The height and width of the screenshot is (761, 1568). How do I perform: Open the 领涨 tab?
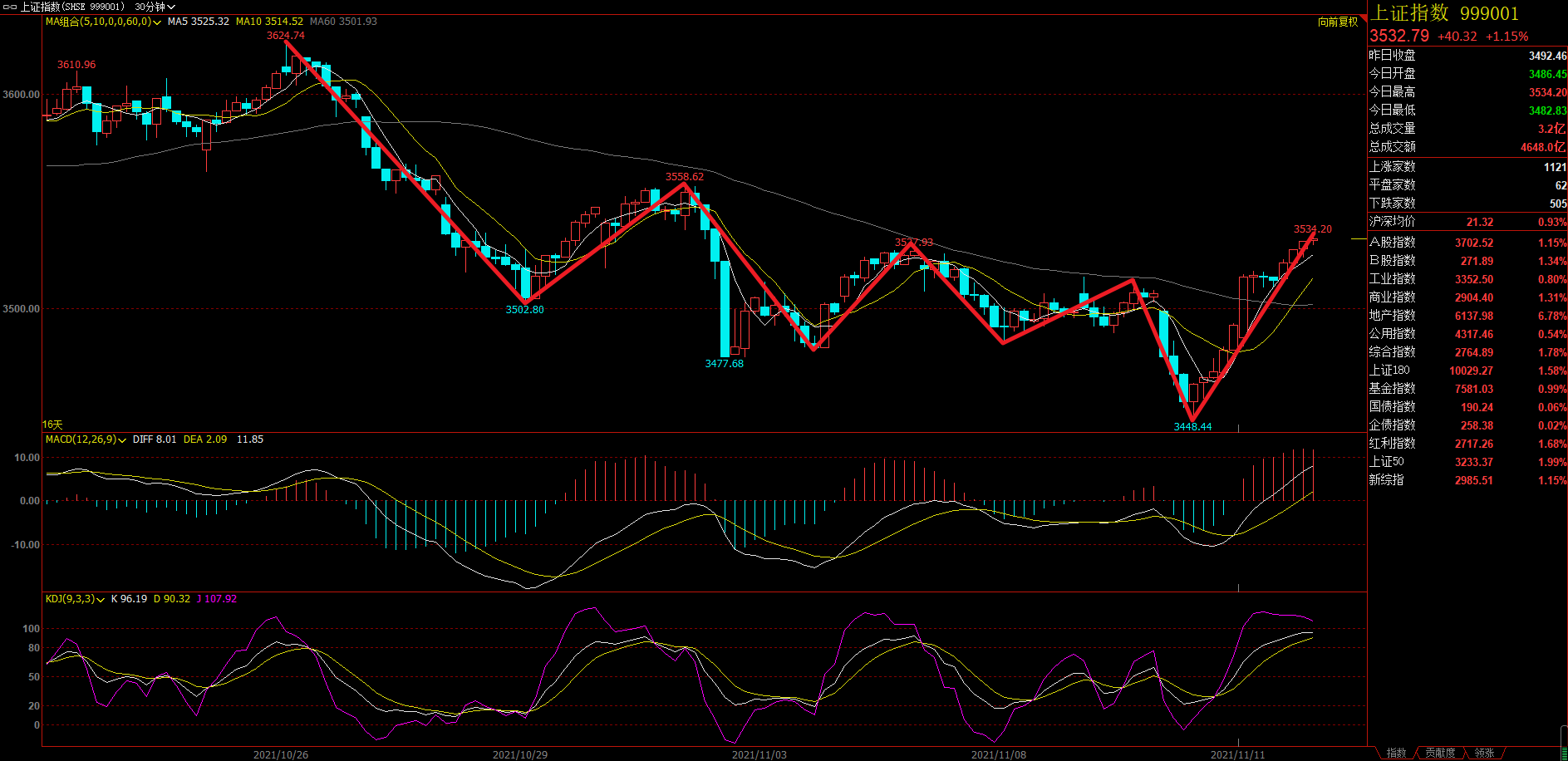(1484, 753)
